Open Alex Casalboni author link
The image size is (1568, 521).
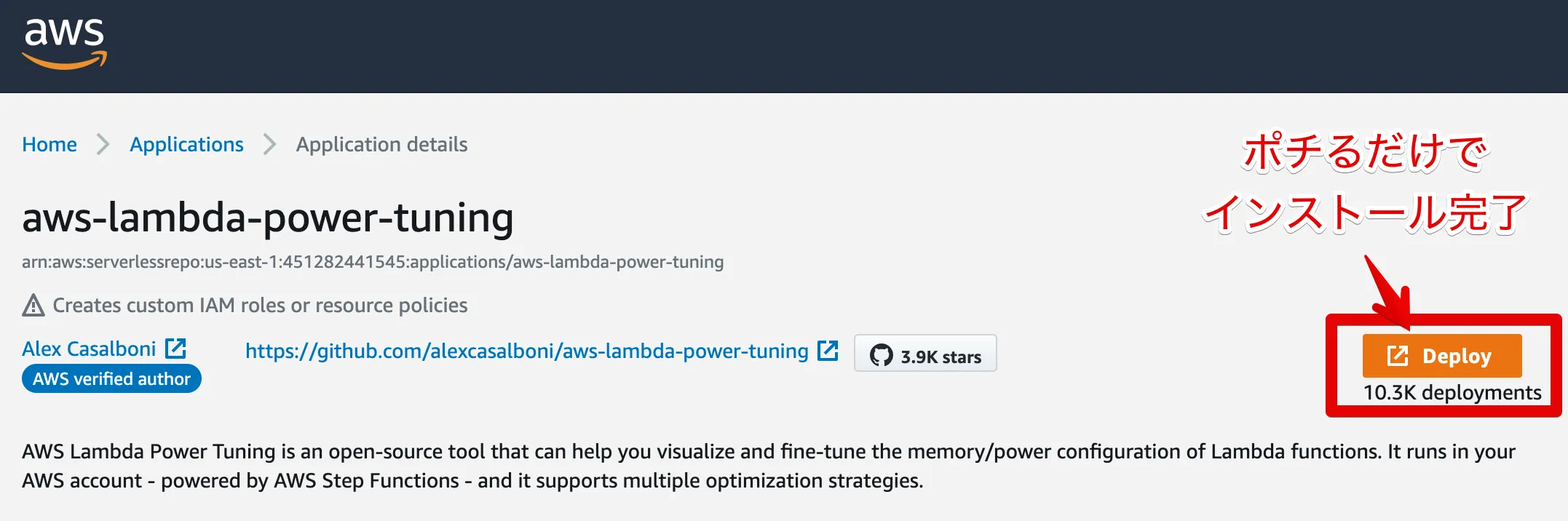tap(89, 349)
